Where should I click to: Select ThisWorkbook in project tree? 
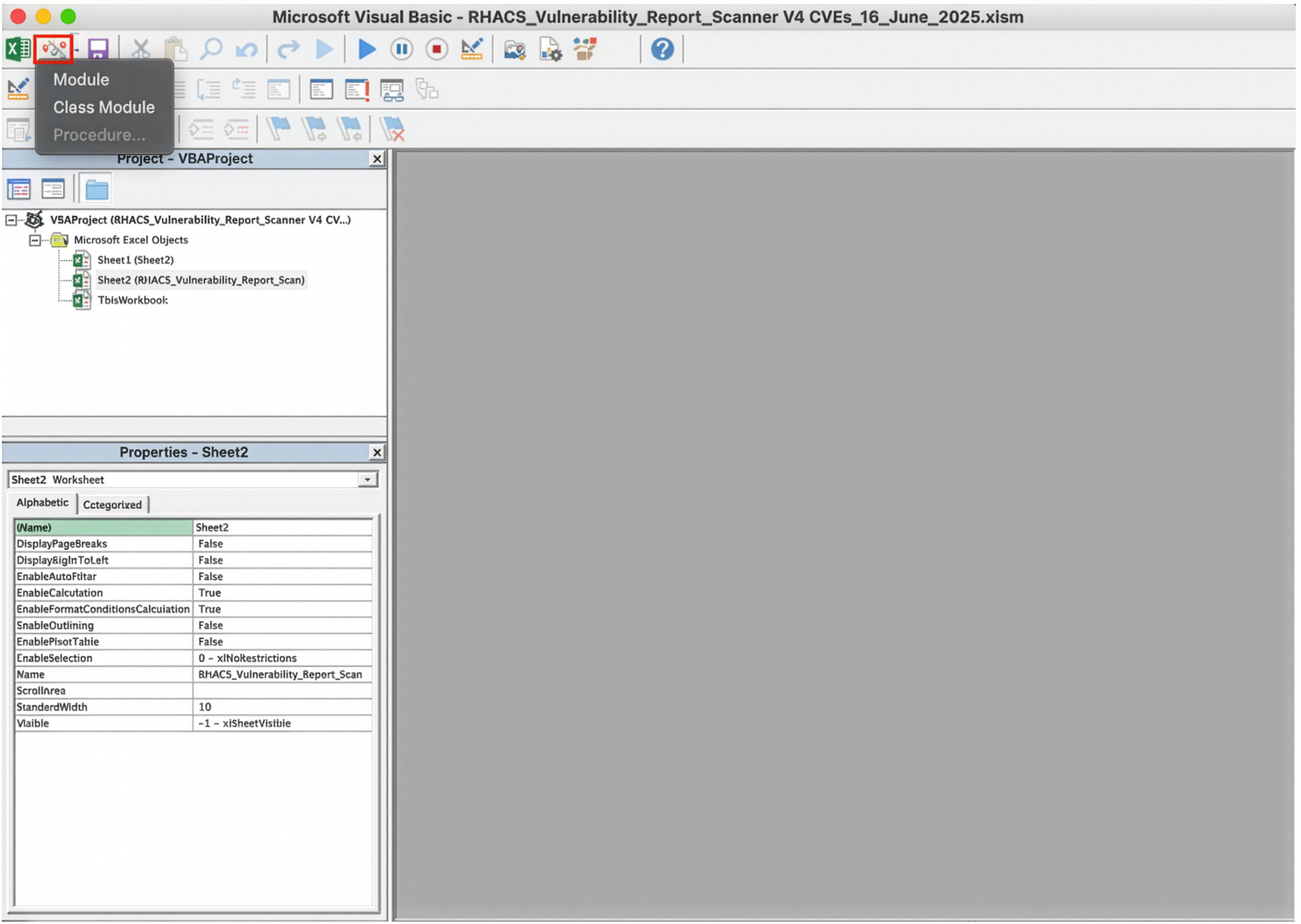pos(133,300)
